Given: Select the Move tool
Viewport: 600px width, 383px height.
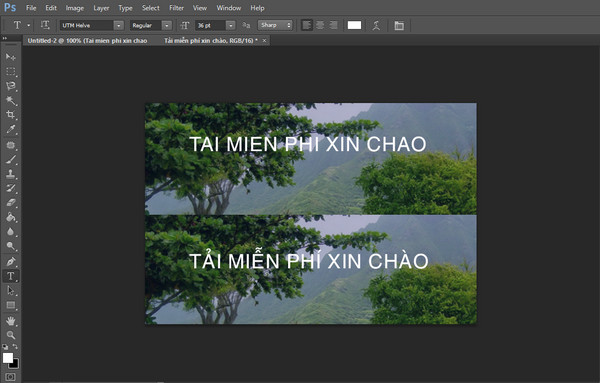Looking at the screenshot, I should [10, 57].
